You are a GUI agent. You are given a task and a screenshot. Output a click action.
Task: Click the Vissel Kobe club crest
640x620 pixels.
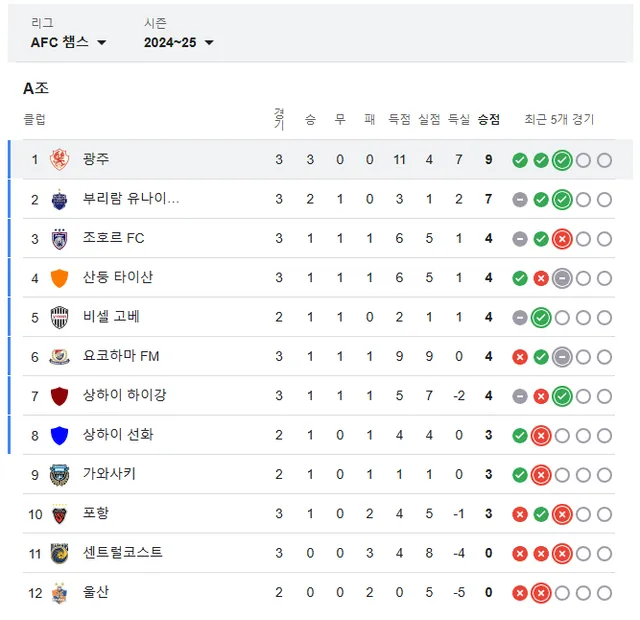coord(60,317)
